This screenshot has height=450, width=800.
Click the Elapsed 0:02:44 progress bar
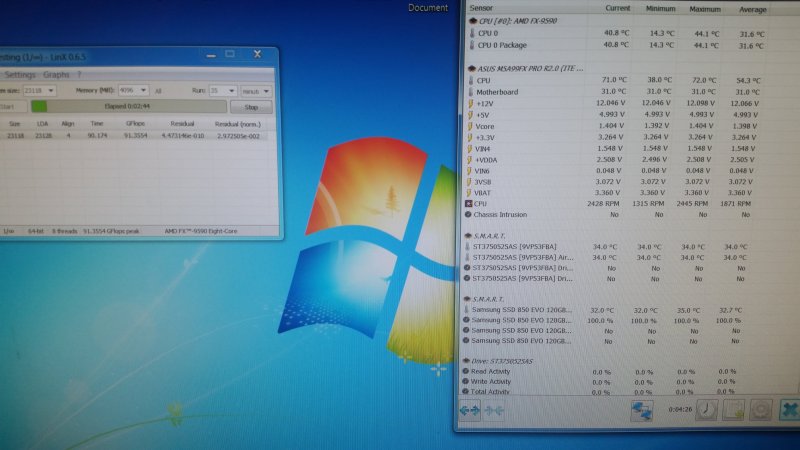pyautogui.click(x=129, y=106)
